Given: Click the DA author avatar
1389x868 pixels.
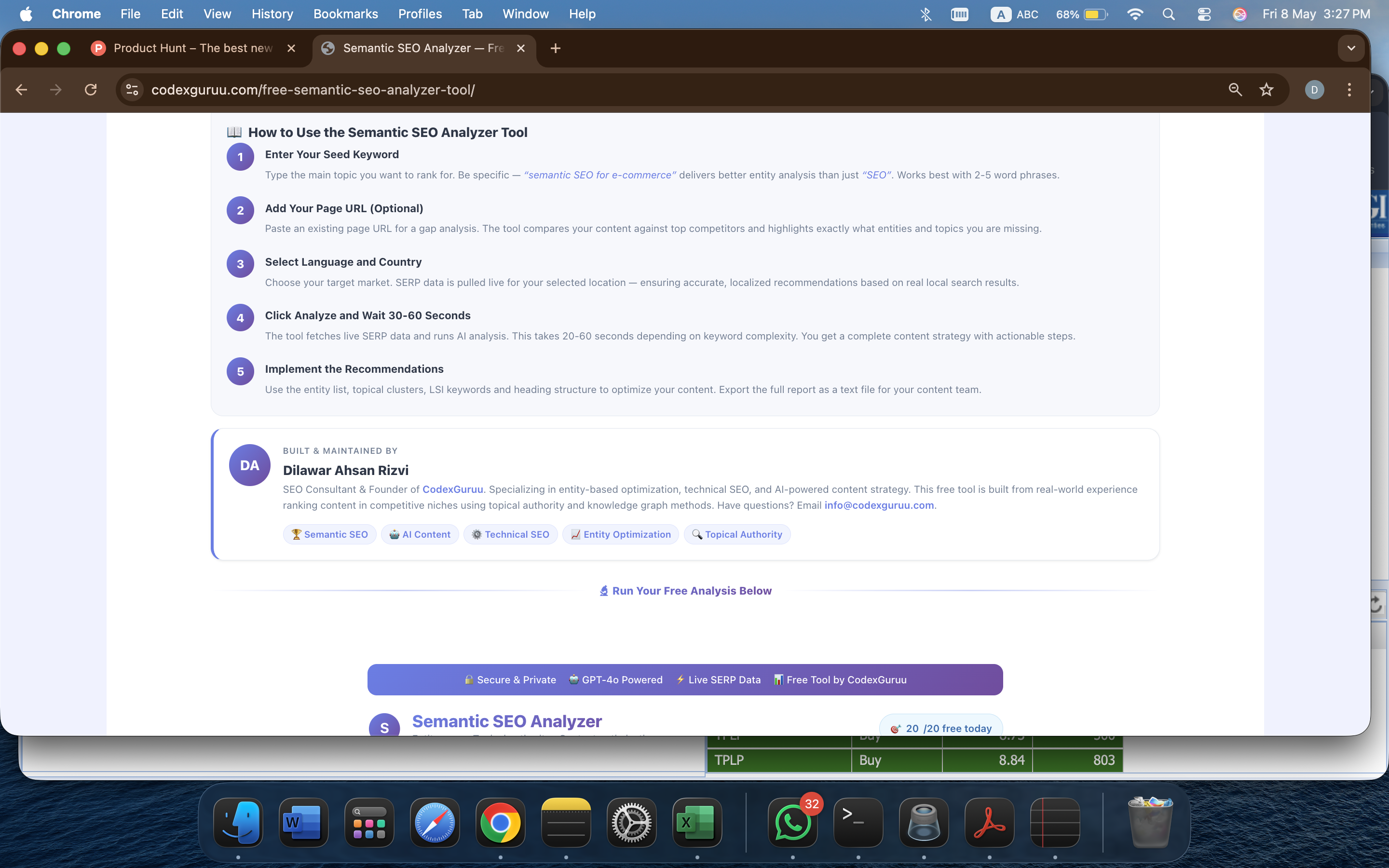Looking at the screenshot, I should [250, 465].
